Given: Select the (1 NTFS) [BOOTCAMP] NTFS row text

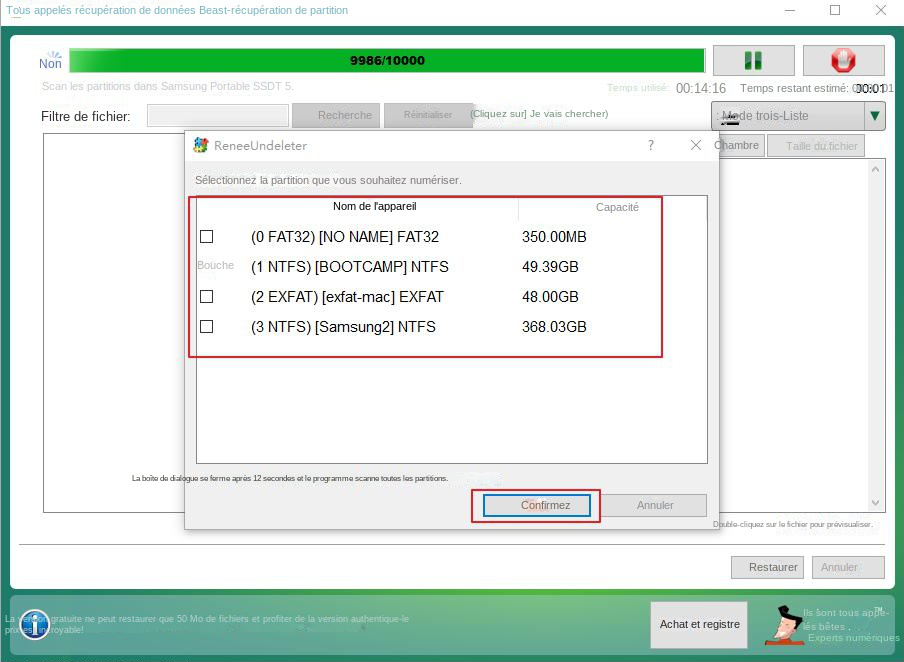Looking at the screenshot, I should click(x=349, y=266).
